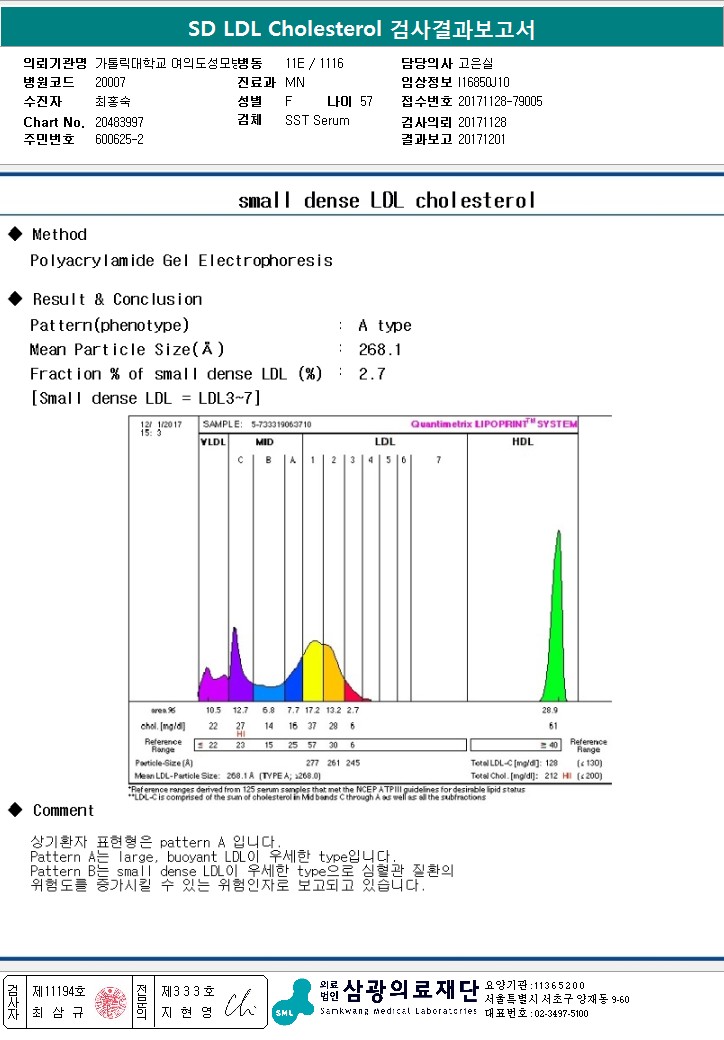Click the 'Quantimetrix LIPOPRINT SYSTEM' chart label
Viewport: 724px width, 1040px height.
click(494, 424)
